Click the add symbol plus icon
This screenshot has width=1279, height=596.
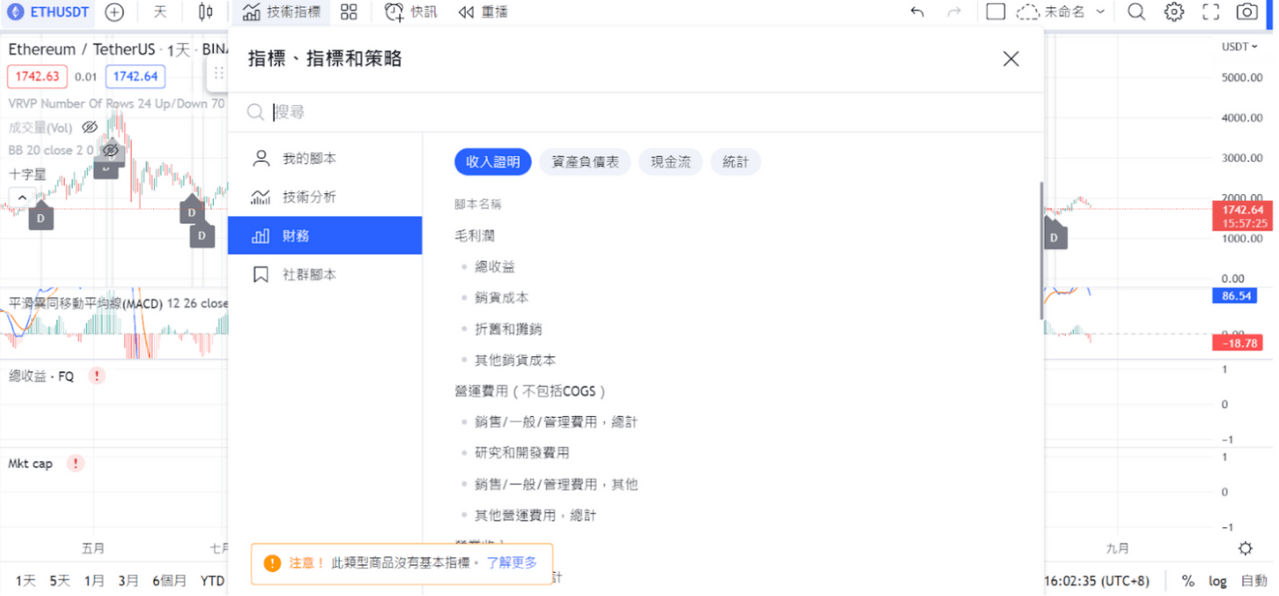coord(115,12)
